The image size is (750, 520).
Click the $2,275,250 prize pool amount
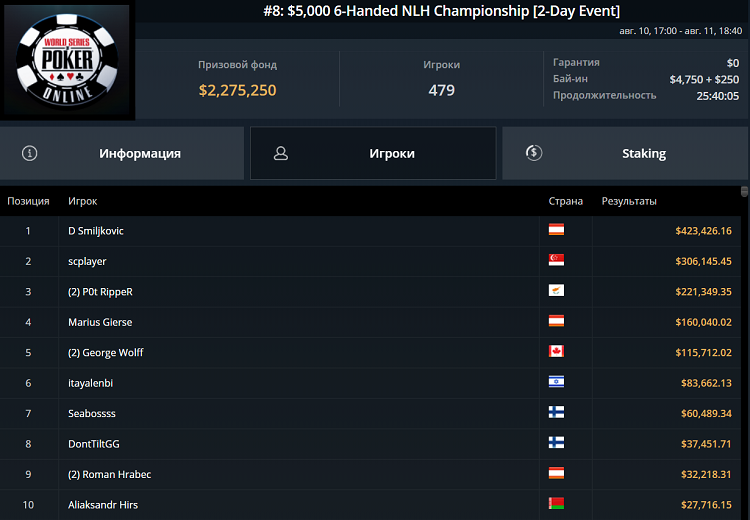[237, 90]
